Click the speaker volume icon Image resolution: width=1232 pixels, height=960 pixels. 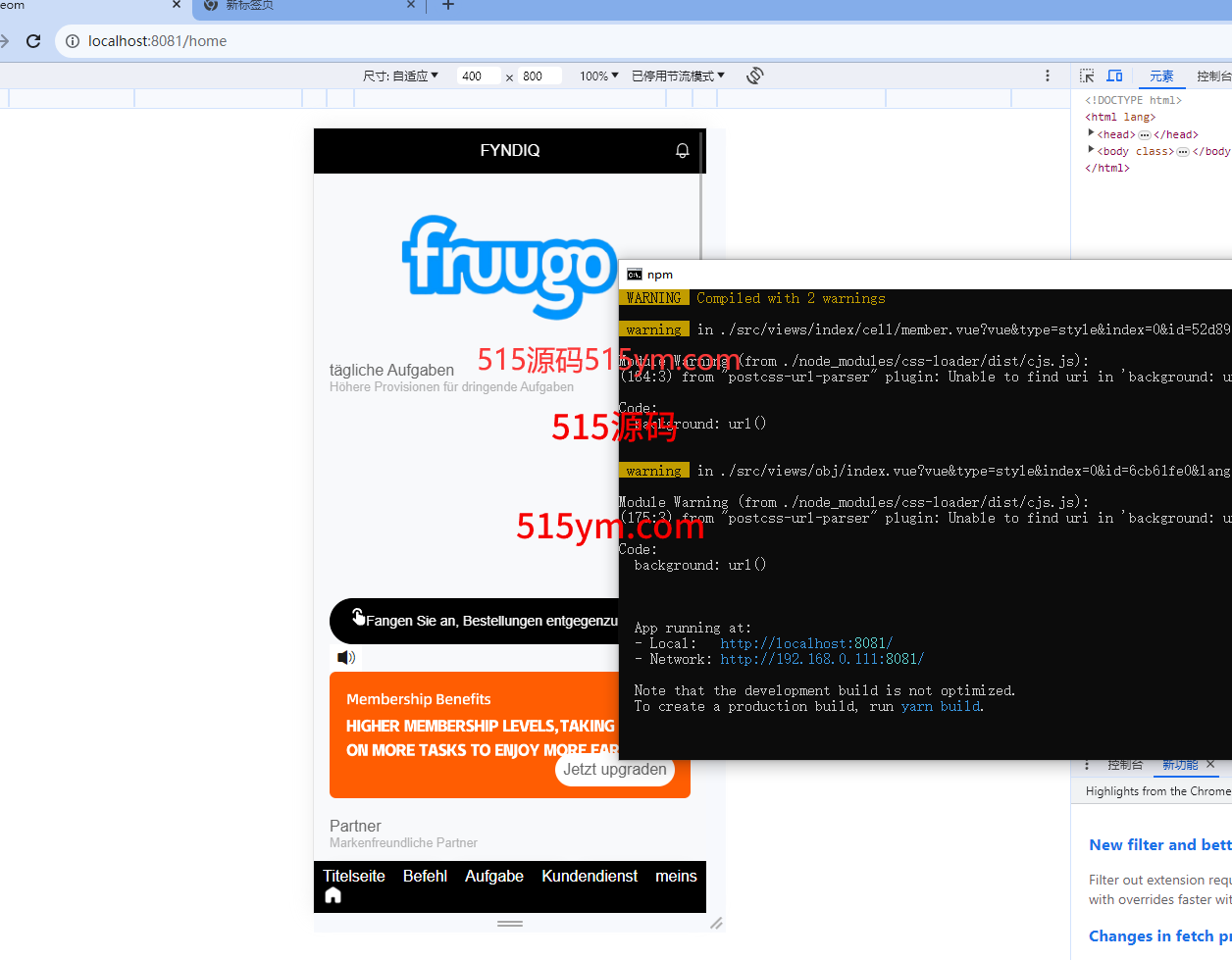tap(345, 657)
